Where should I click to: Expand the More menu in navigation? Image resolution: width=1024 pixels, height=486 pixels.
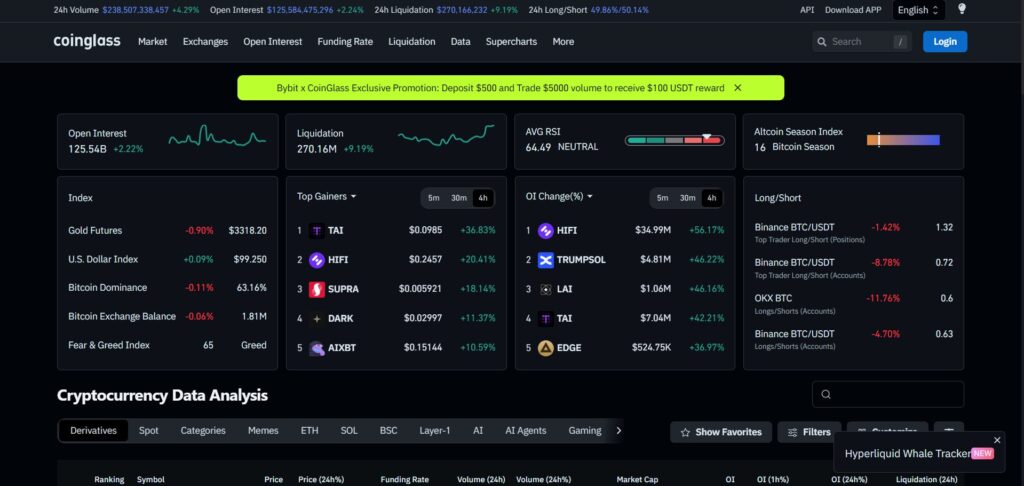[563, 41]
